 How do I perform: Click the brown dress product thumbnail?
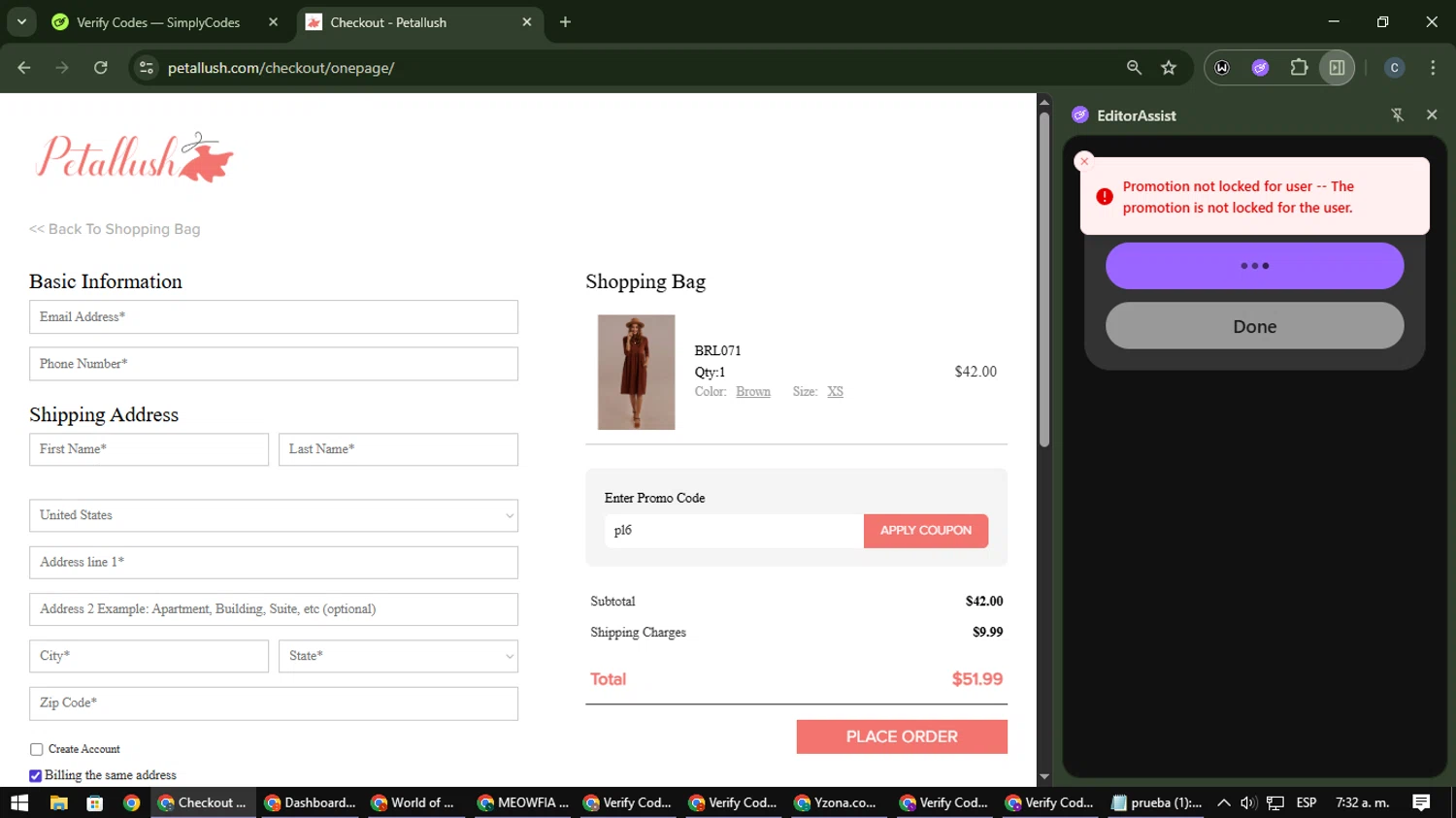(636, 372)
